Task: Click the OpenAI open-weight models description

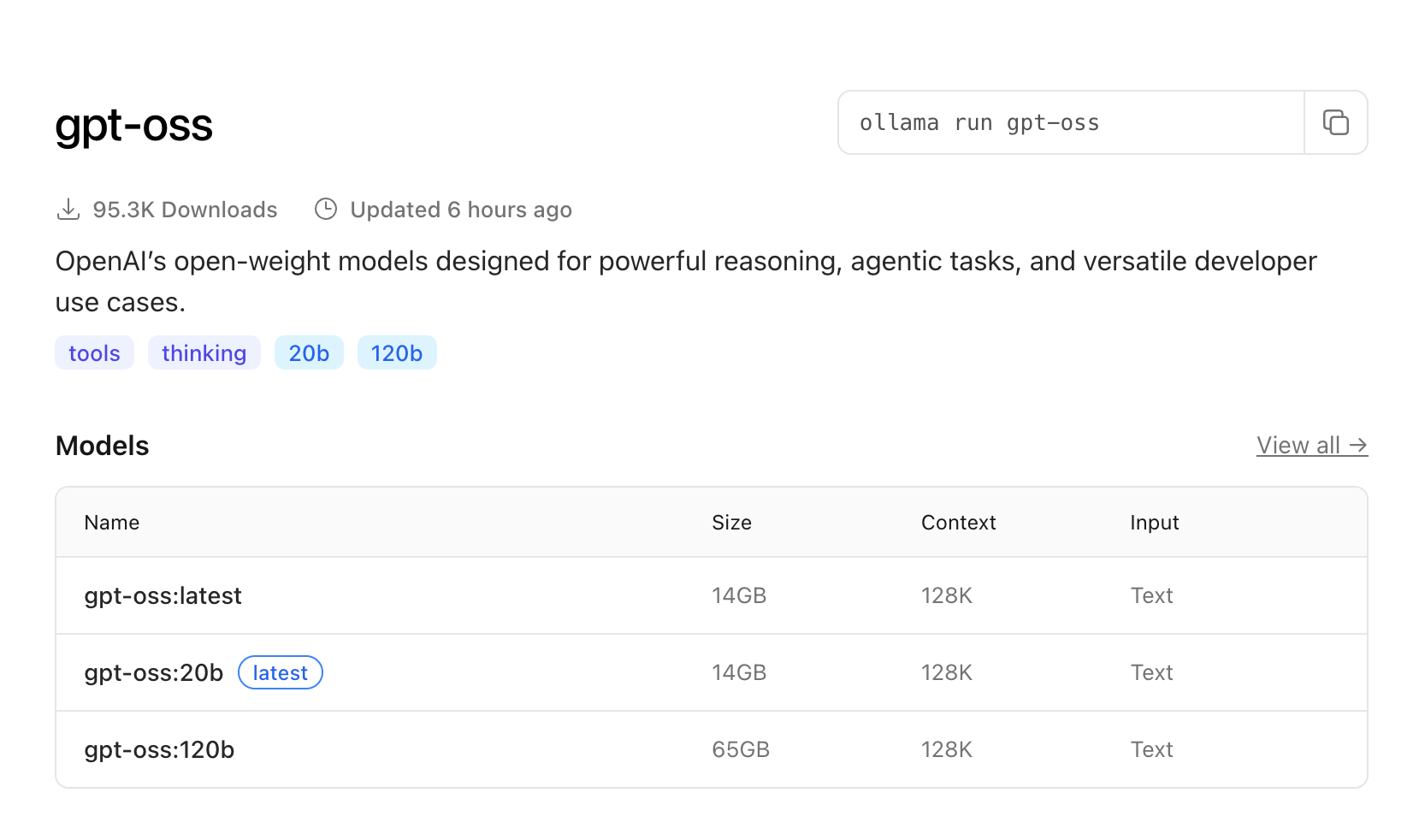Action: 686,281
